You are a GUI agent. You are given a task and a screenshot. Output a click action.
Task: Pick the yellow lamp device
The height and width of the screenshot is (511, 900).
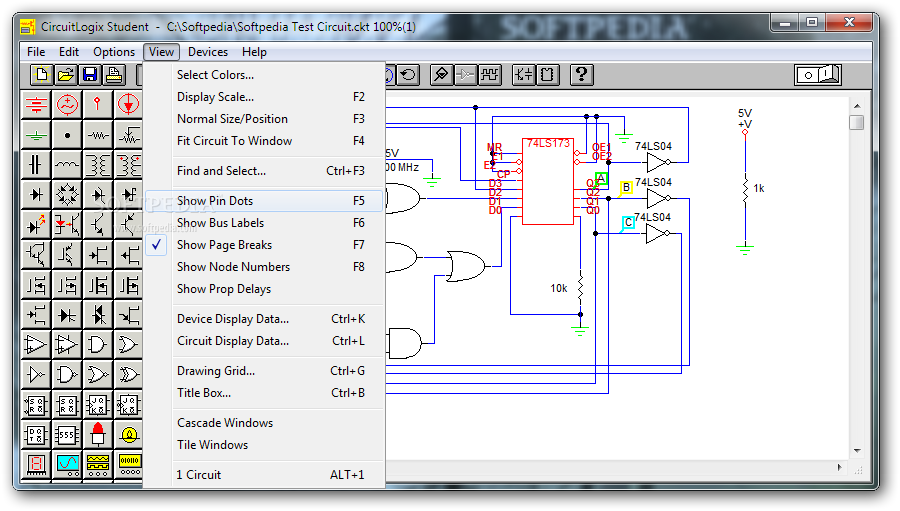pos(129,435)
